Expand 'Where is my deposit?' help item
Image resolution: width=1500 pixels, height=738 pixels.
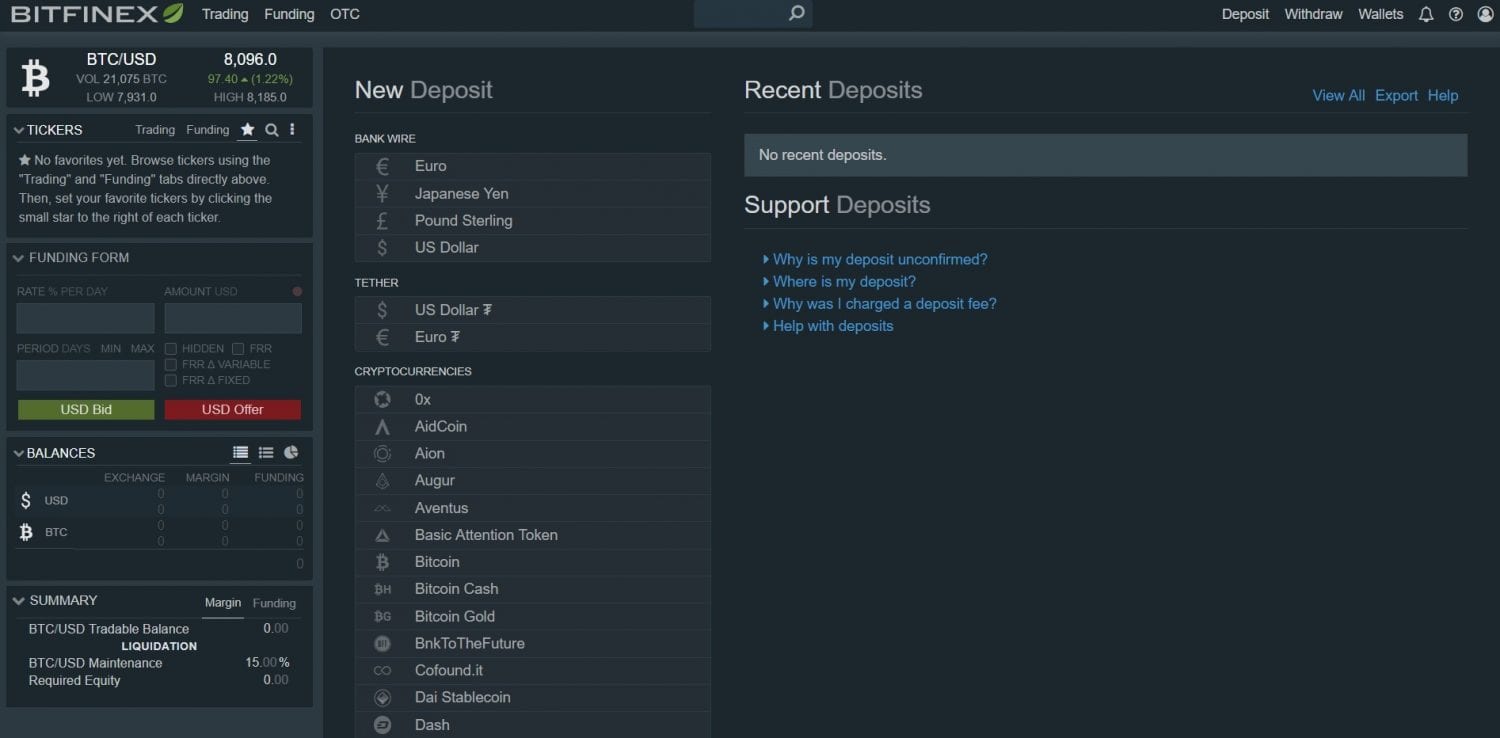point(839,281)
